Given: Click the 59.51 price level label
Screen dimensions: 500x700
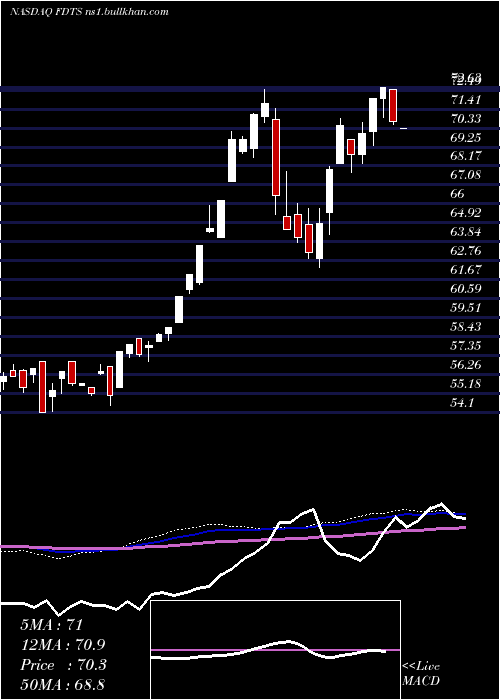Looking at the screenshot, I should 466,308.
